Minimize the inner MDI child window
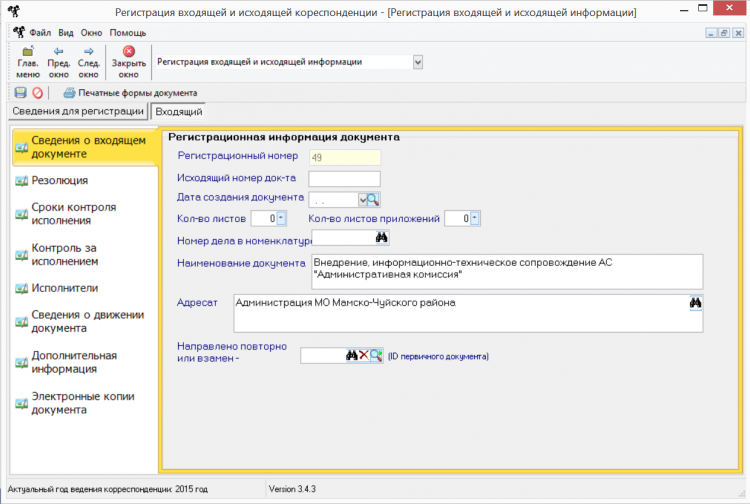This screenshot has width=750, height=504. pyautogui.click(x=711, y=33)
